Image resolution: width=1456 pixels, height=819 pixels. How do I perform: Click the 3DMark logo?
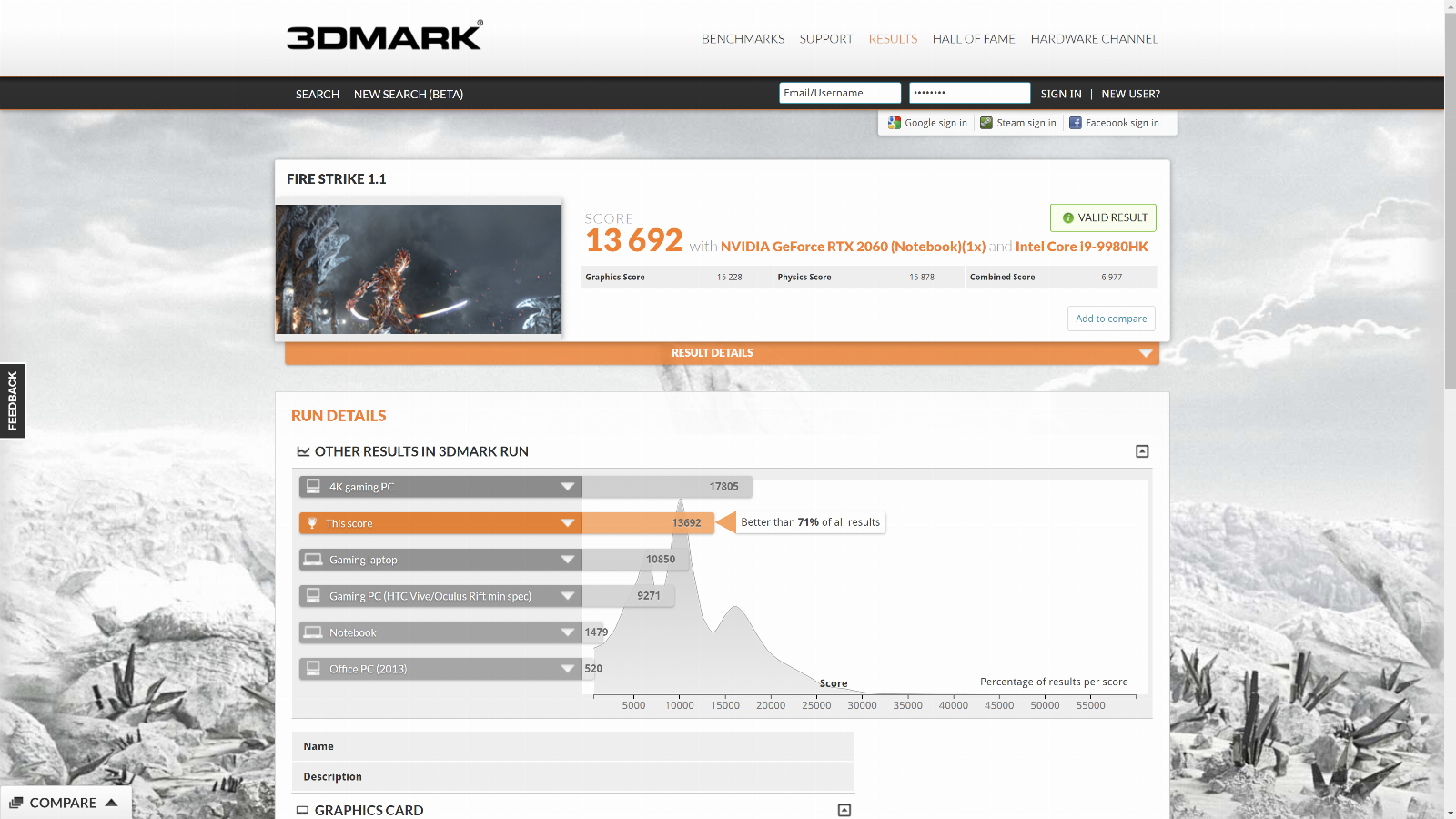coord(384,36)
